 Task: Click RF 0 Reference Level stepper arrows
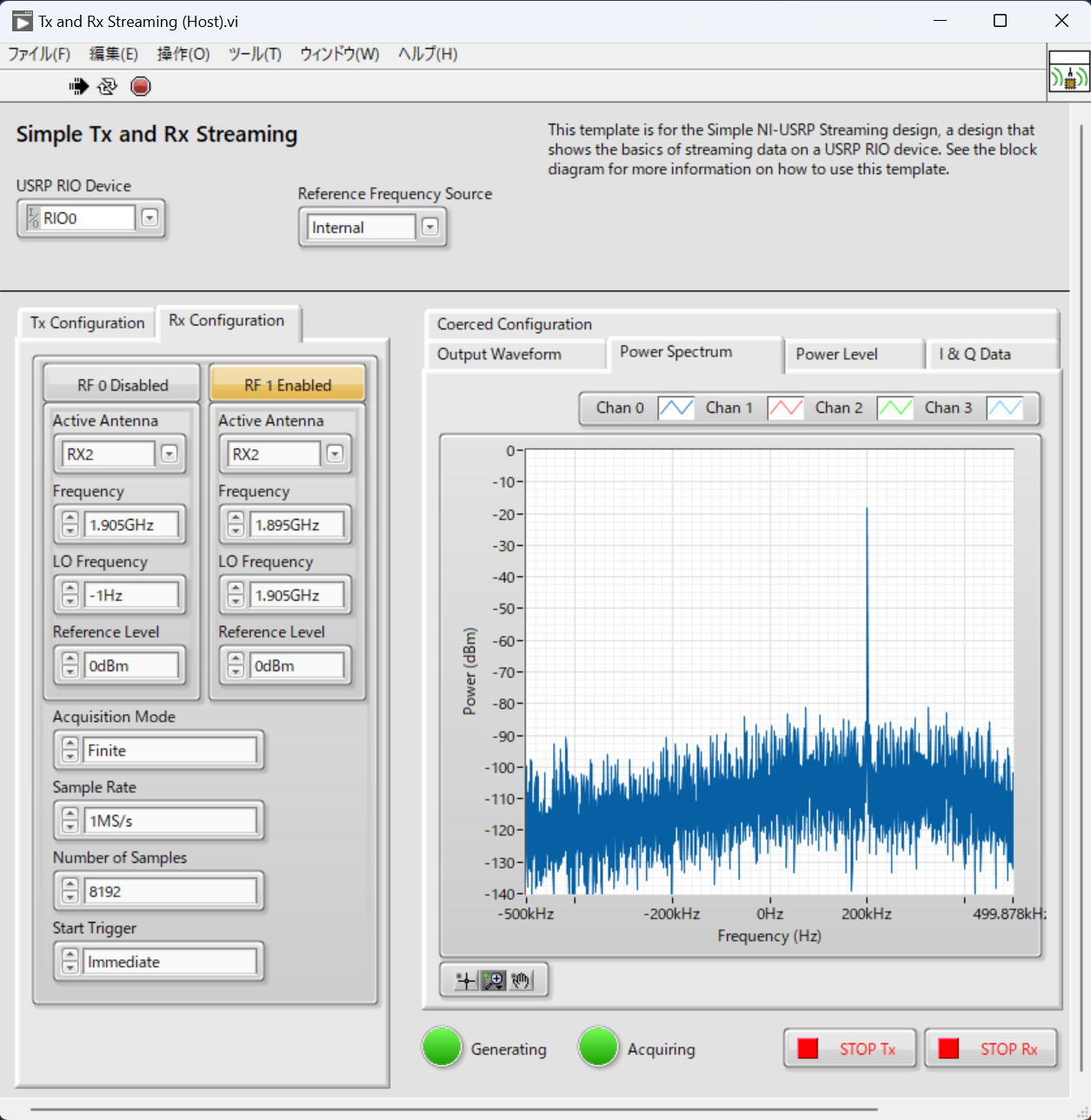pyautogui.click(x=70, y=665)
